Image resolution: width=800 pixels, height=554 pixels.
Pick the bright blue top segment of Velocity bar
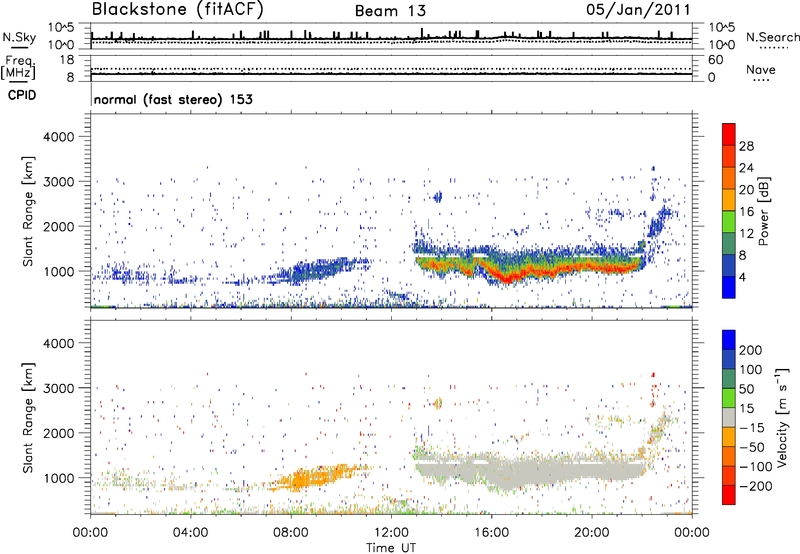(729, 340)
